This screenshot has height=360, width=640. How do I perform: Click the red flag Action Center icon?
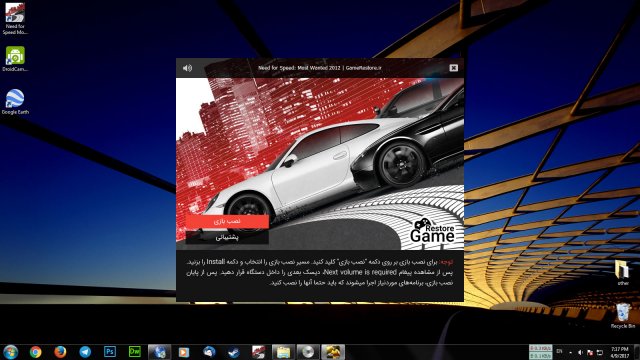[x=590, y=352]
